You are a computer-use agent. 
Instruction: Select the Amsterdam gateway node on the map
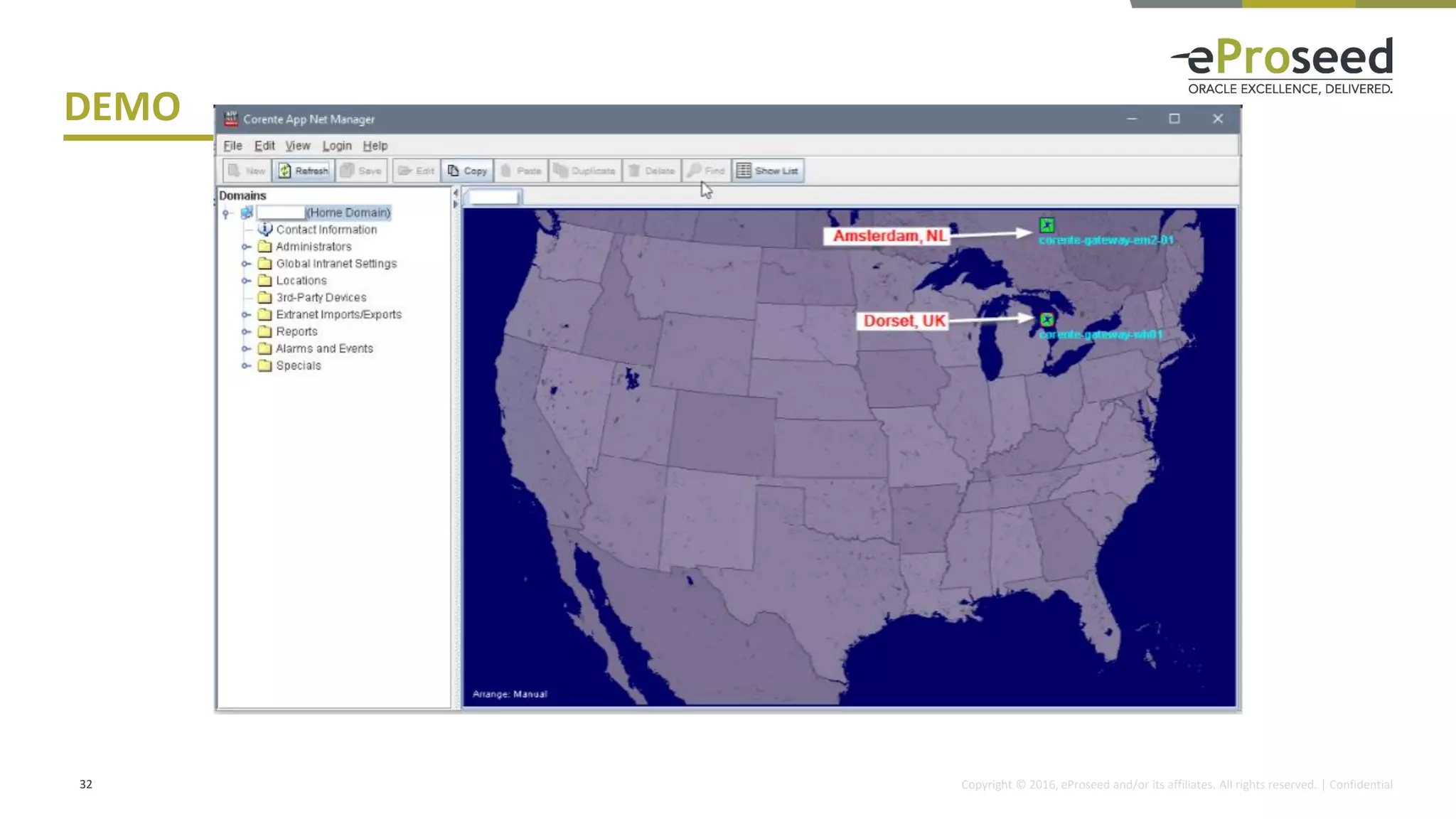pyautogui.click(x=1046, y=225)
